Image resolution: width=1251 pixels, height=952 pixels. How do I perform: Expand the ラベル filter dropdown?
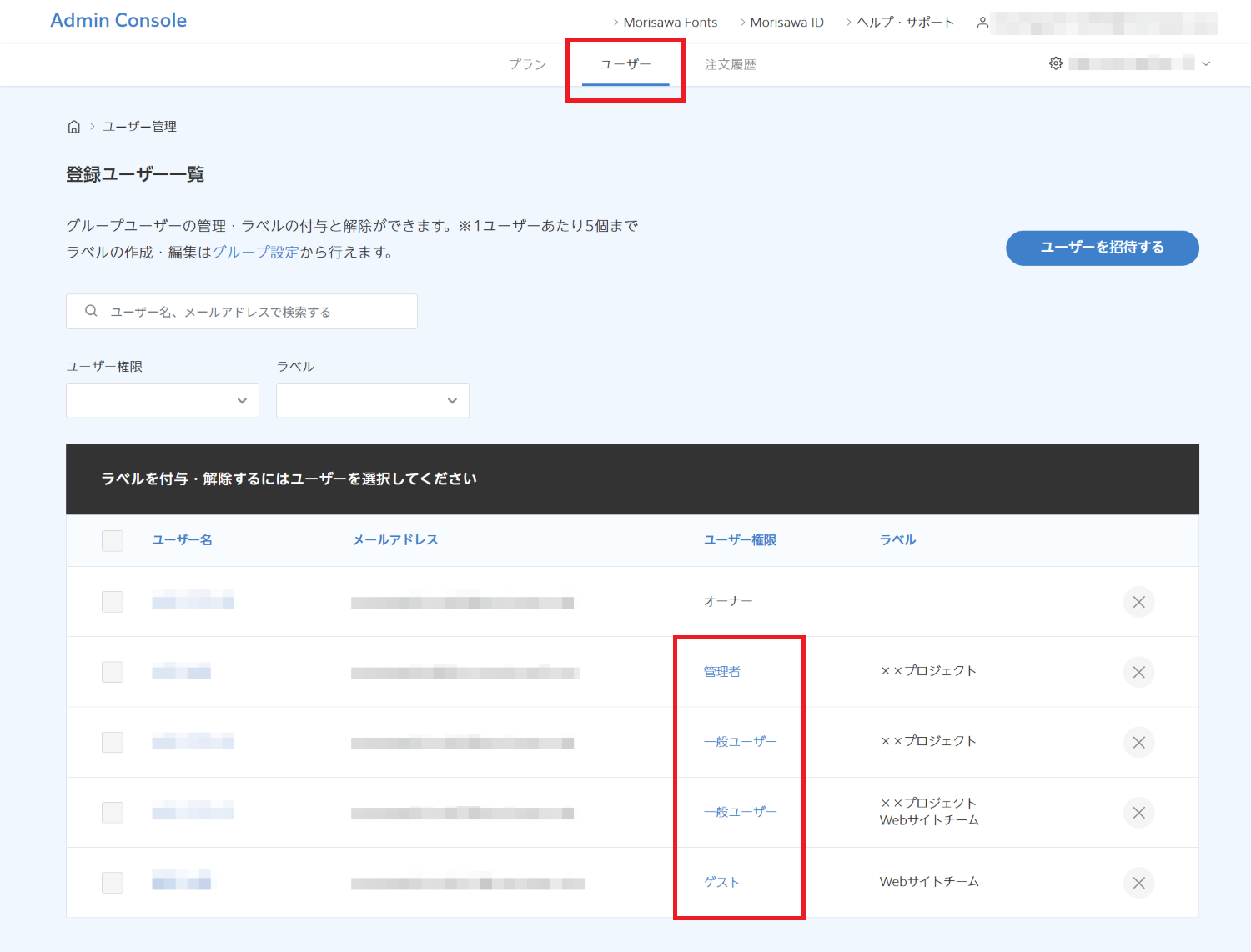pyautogui.click(x=373, y=401)
